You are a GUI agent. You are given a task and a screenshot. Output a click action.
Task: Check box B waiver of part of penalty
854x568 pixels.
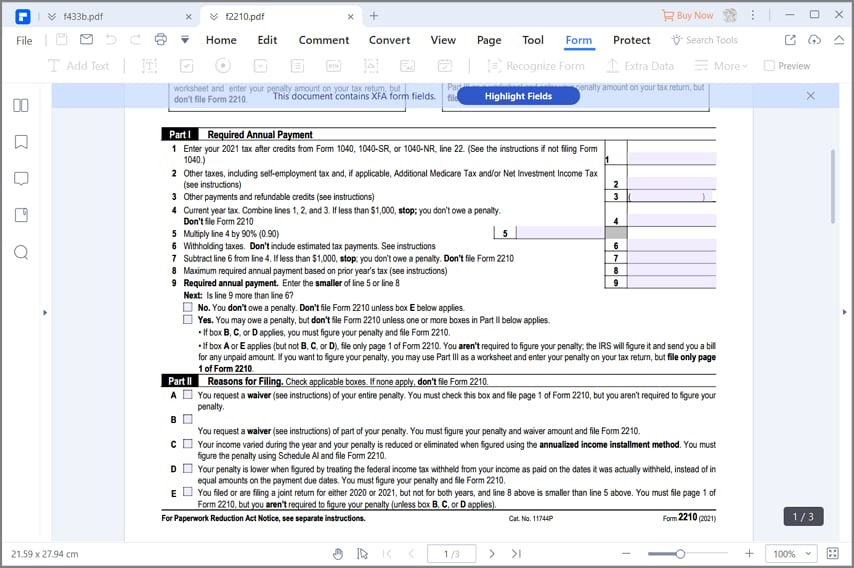coord(188,419)
